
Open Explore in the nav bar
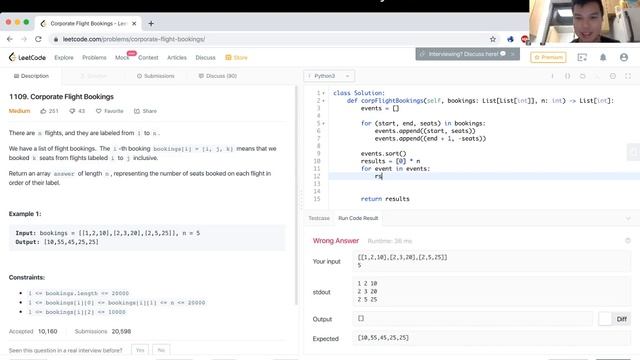tap(64, 58)
